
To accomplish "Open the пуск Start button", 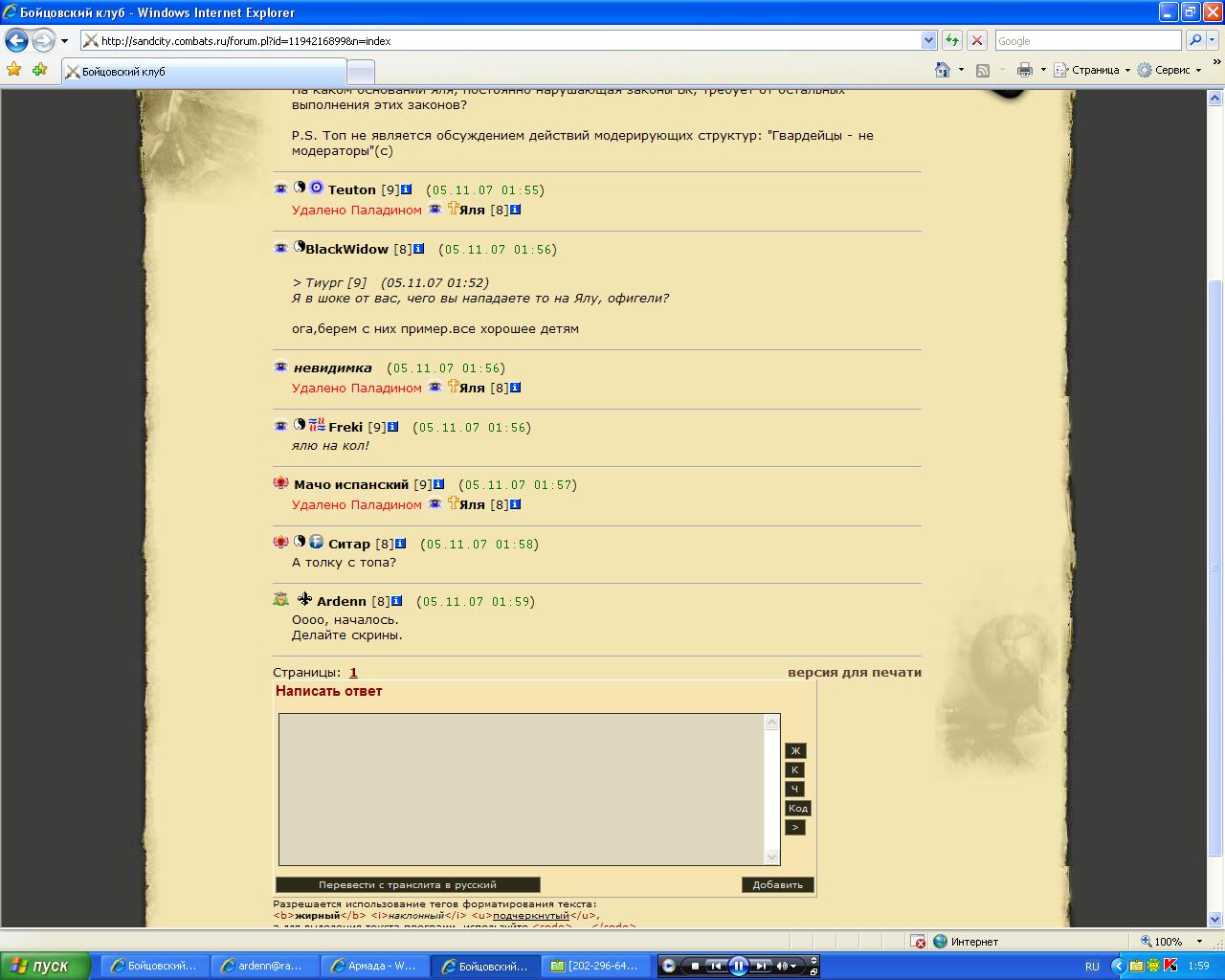I will click(x=46, y=966).
